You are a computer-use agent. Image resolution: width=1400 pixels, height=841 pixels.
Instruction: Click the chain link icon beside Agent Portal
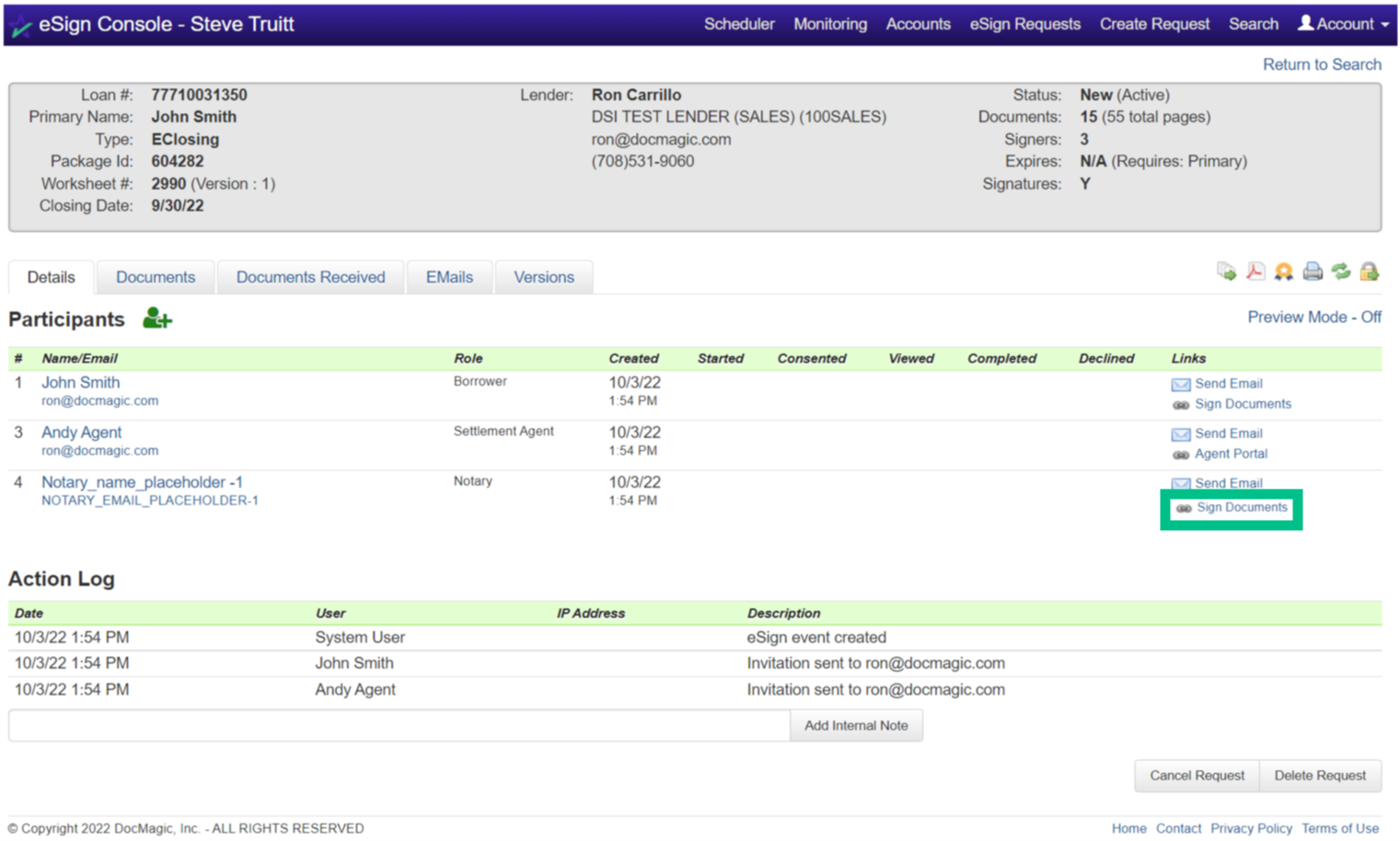point(1181,455)
